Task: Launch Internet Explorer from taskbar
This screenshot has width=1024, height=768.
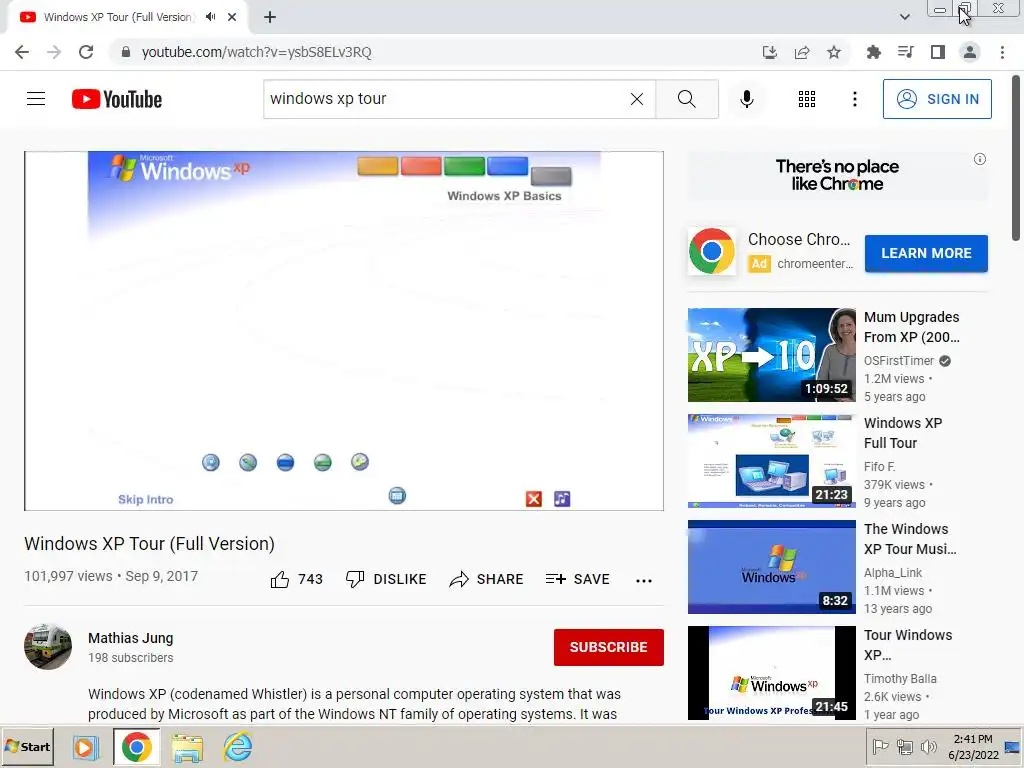Action: (x=238, y=746)
